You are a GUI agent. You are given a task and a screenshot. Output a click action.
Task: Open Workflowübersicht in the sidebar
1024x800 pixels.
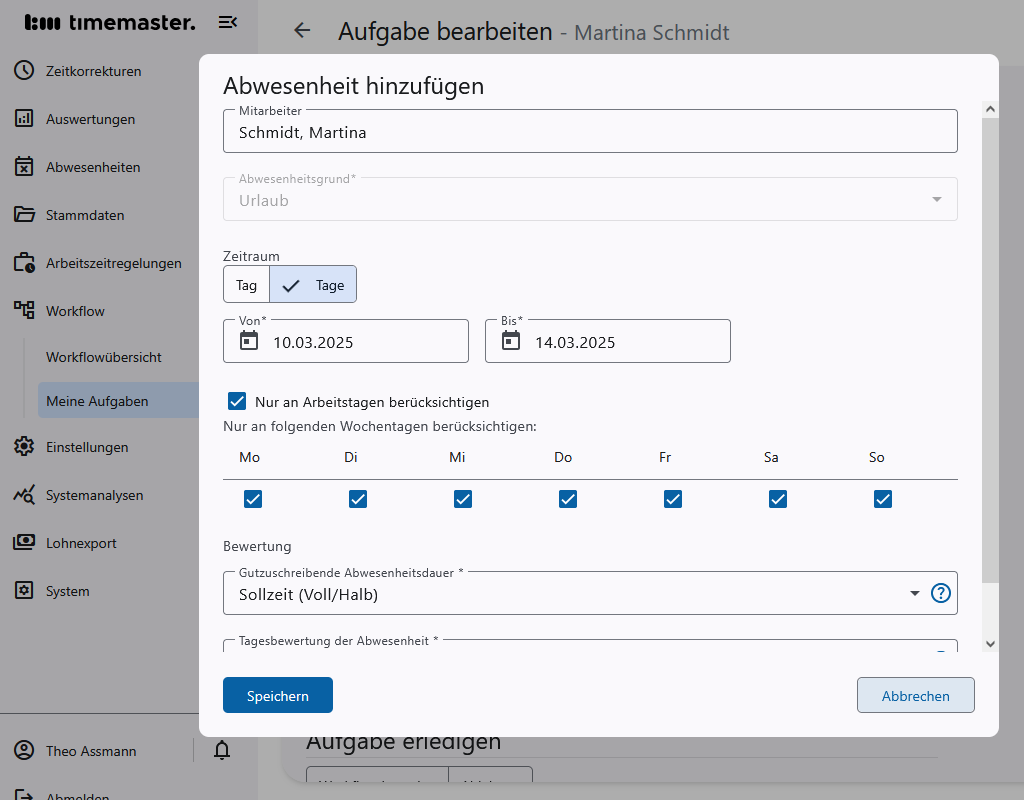(x=104, y=357)
